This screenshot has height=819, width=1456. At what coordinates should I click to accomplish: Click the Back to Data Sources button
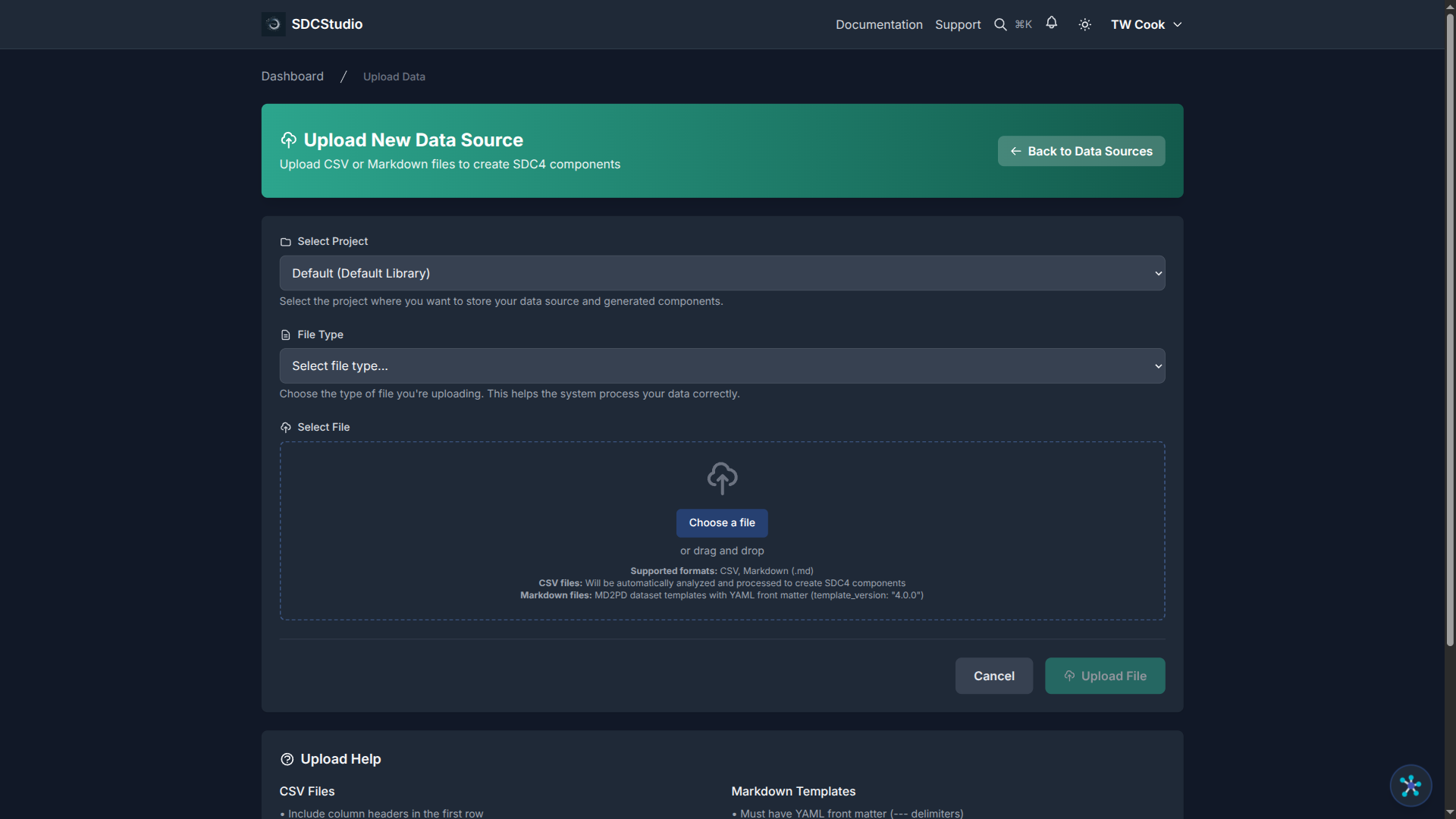[1081, 150]
